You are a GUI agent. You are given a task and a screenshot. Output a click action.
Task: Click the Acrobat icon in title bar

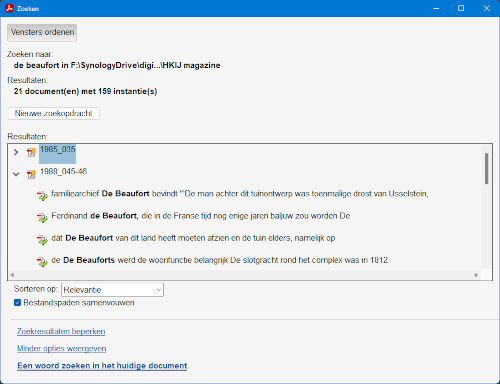(9, 8)
